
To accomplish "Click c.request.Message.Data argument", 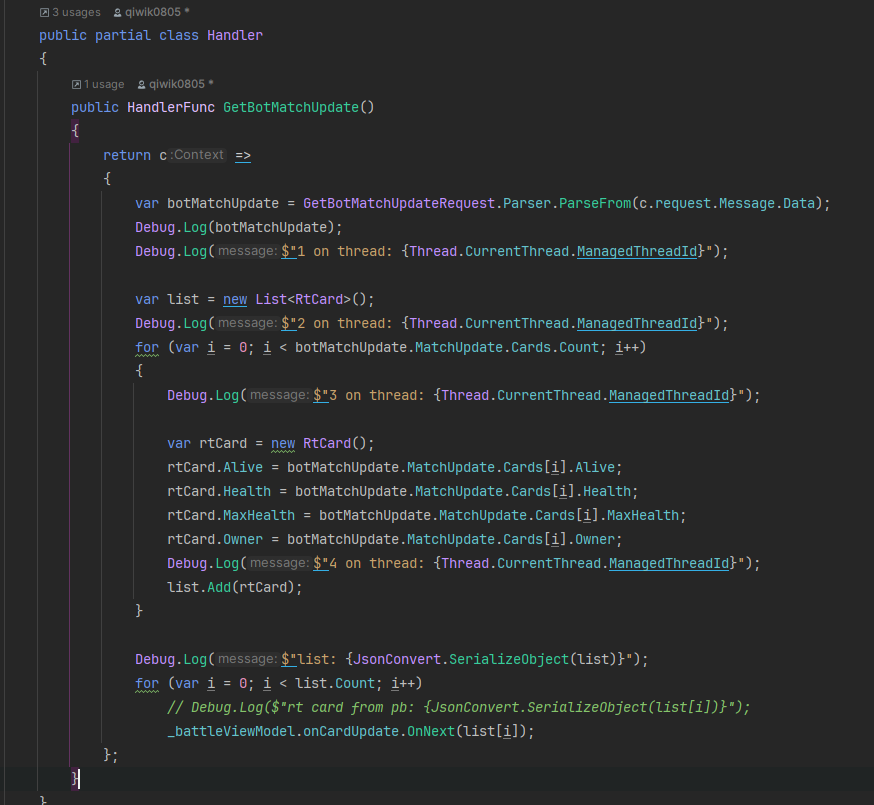I will (726, 203).
